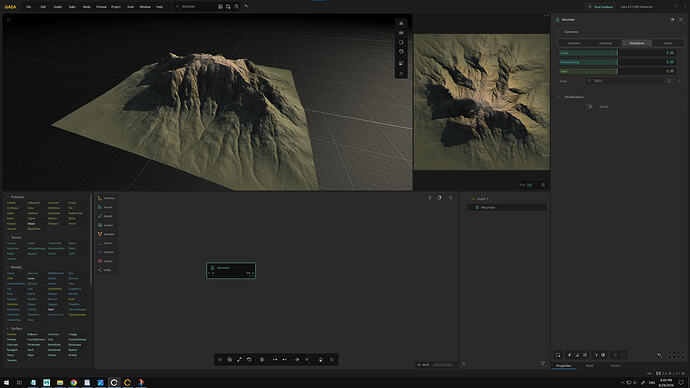
Task: Collapse the Primitives node library section
Action: [8, 197]
